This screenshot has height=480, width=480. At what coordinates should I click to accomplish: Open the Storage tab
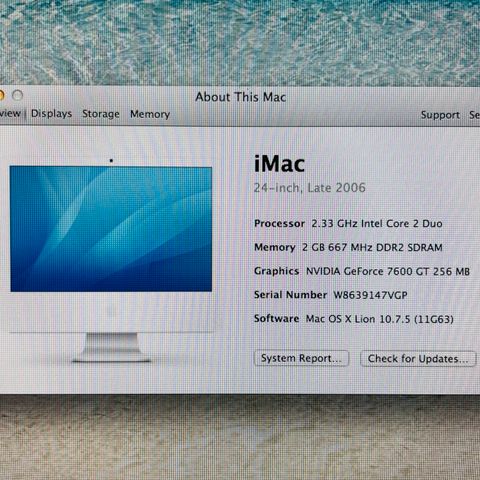click(x=101, y=114)
